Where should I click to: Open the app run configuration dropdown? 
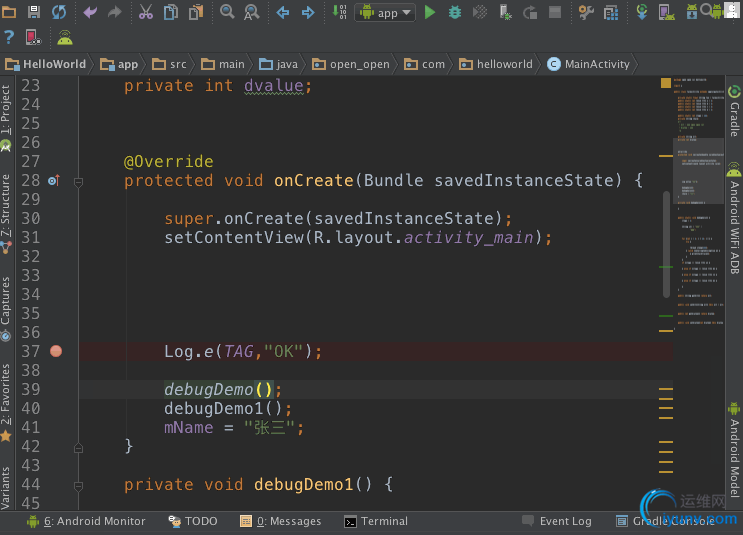coord(385,12)
